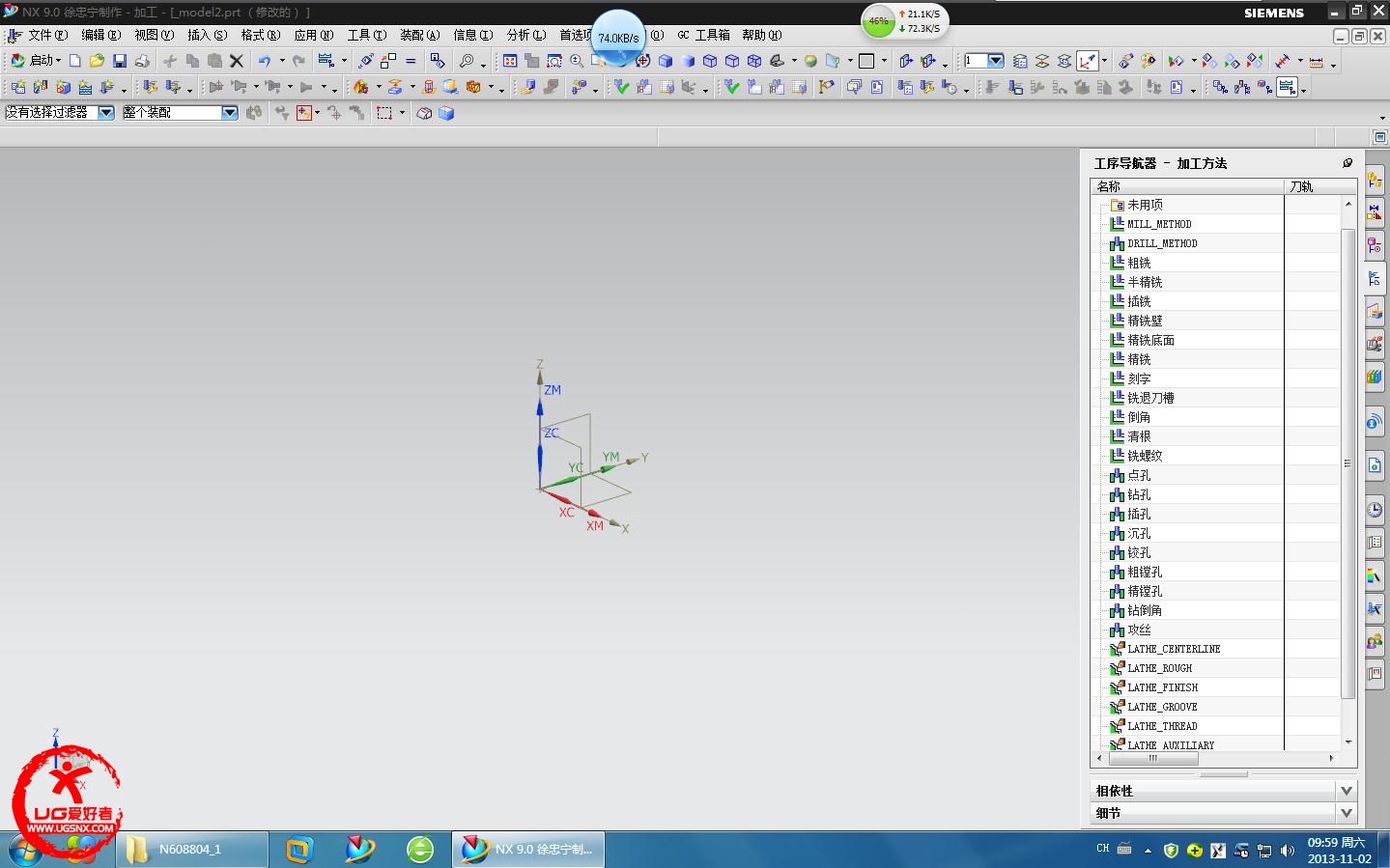Click the flag icon in the operations toolbar
1390x868 pixels.
pos(827,87)
